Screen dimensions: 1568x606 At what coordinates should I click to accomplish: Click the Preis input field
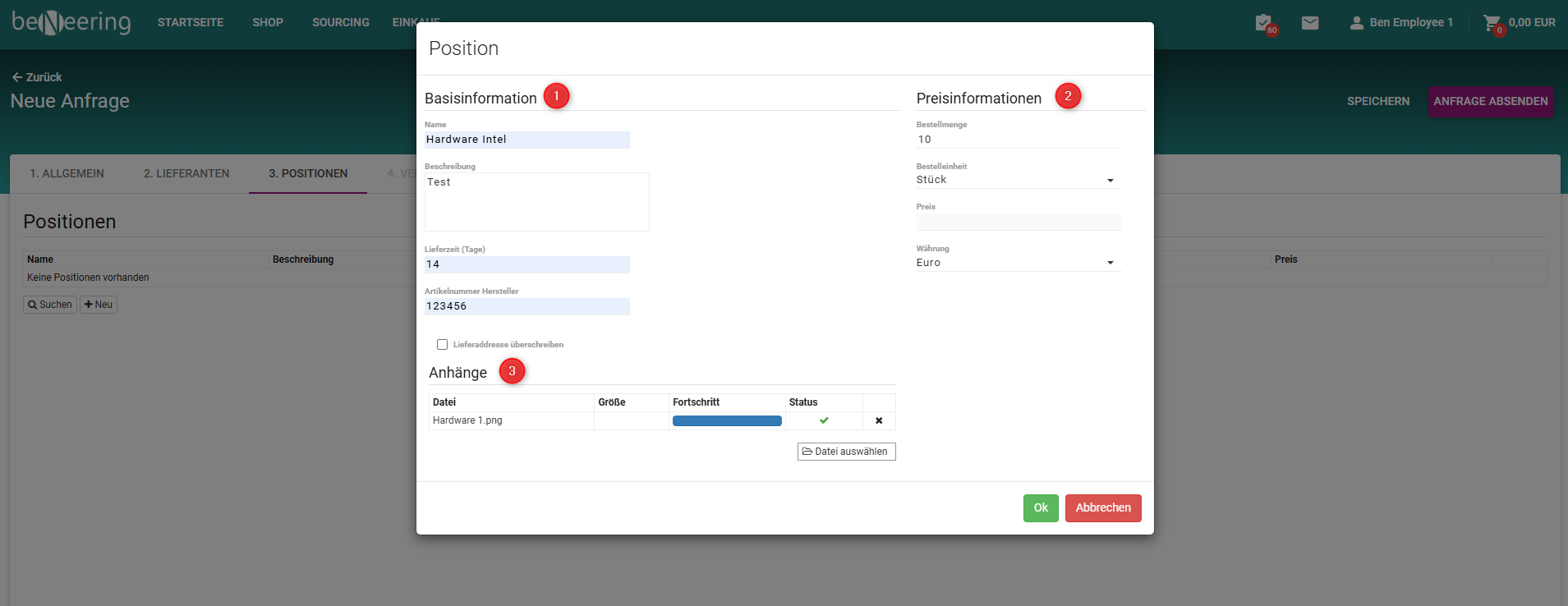[x=1019, y=222]
